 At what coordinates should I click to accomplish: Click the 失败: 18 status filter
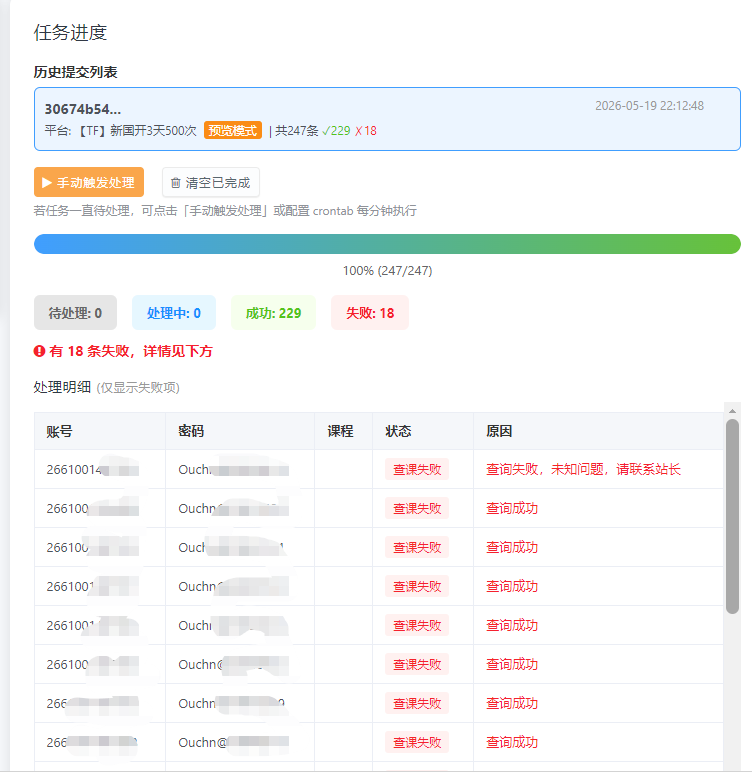[x=370, y=313]
